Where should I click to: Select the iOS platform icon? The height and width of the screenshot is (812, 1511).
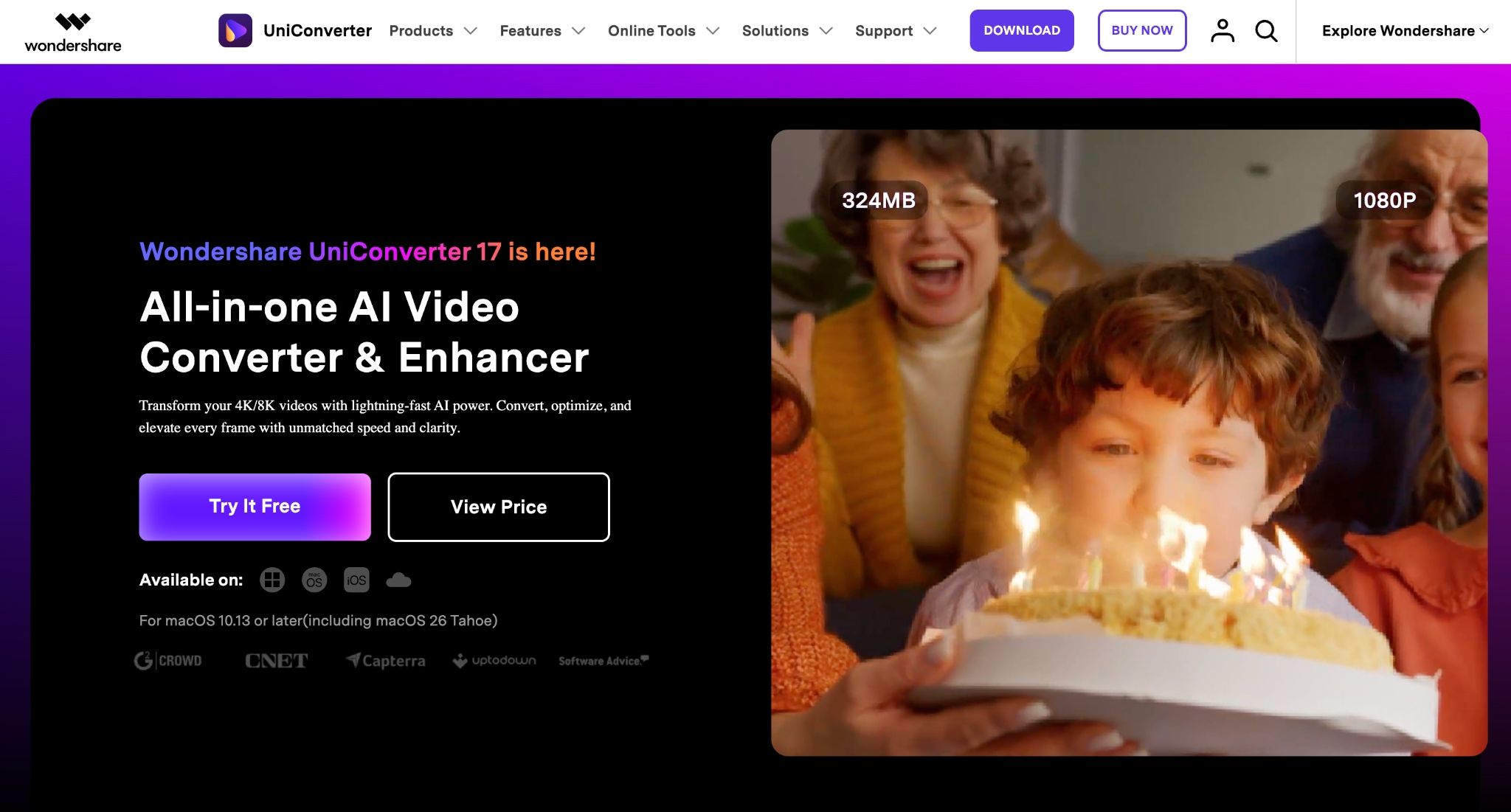coord(356,580)
